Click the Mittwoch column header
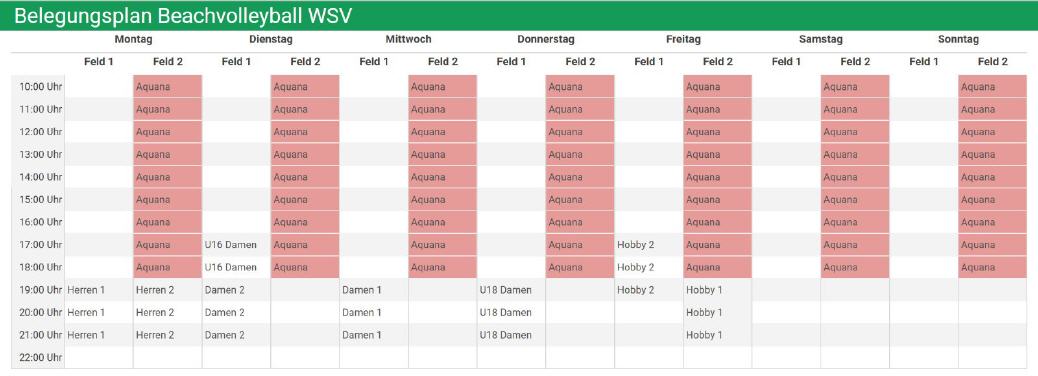 point(408,39)
